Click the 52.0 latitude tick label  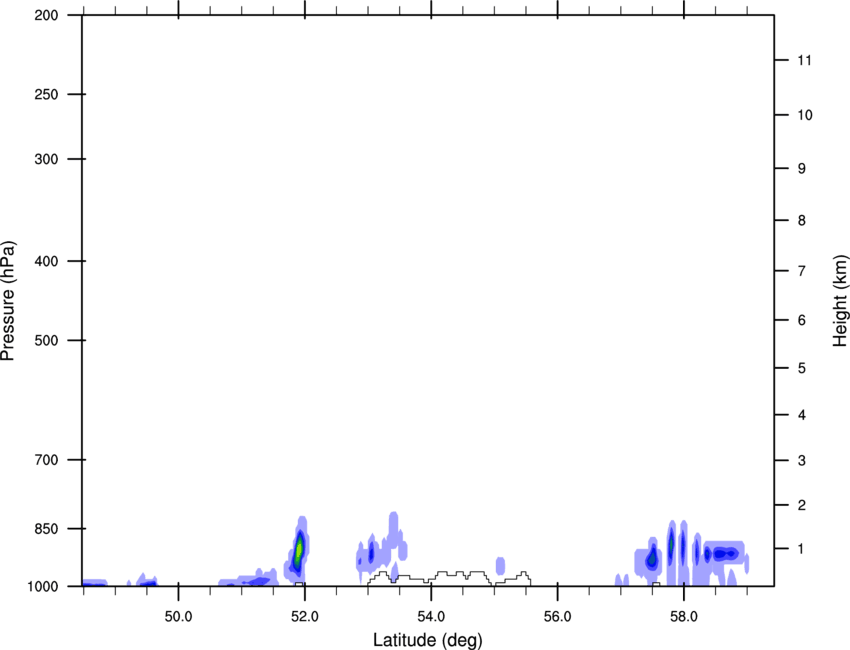tap(305, 617)
